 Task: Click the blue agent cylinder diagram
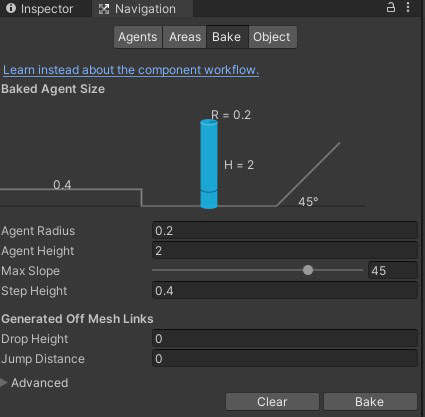click(209, 164)
